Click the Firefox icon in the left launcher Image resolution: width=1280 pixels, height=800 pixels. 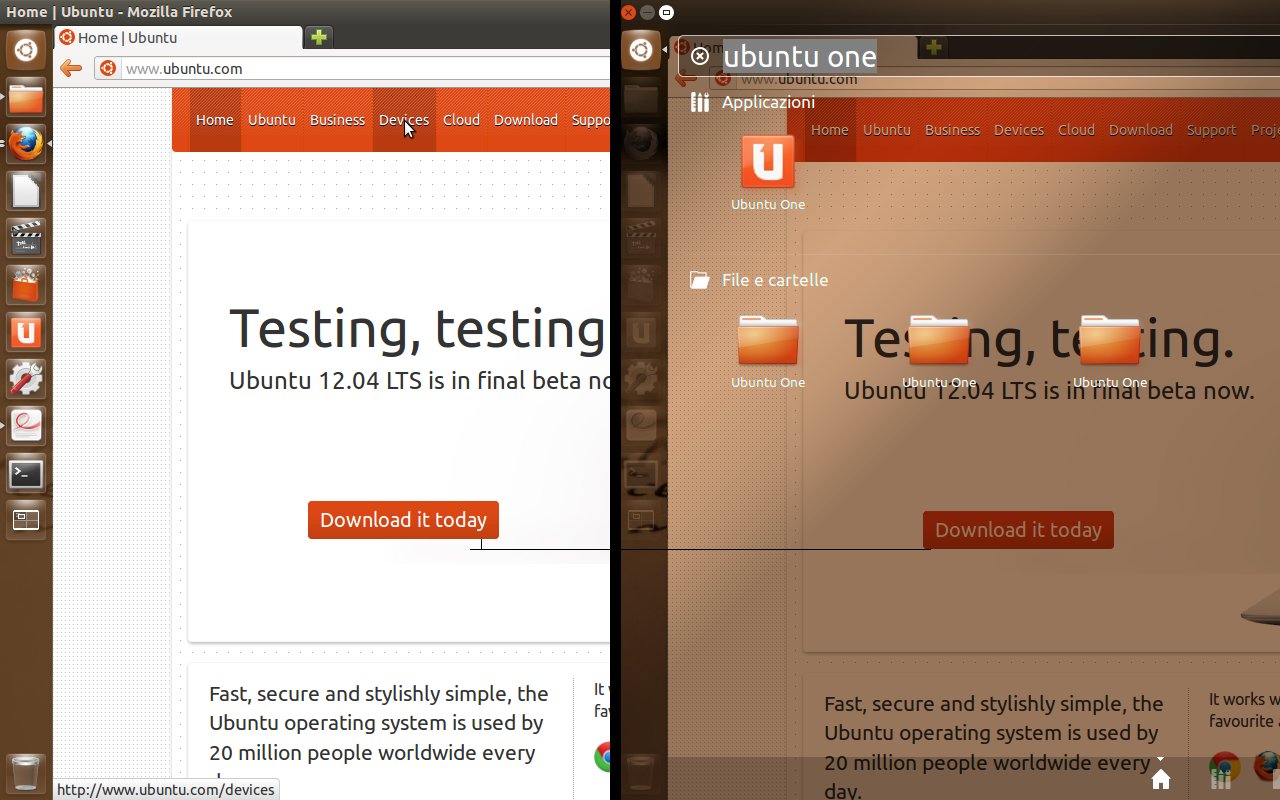pos(26,144)
